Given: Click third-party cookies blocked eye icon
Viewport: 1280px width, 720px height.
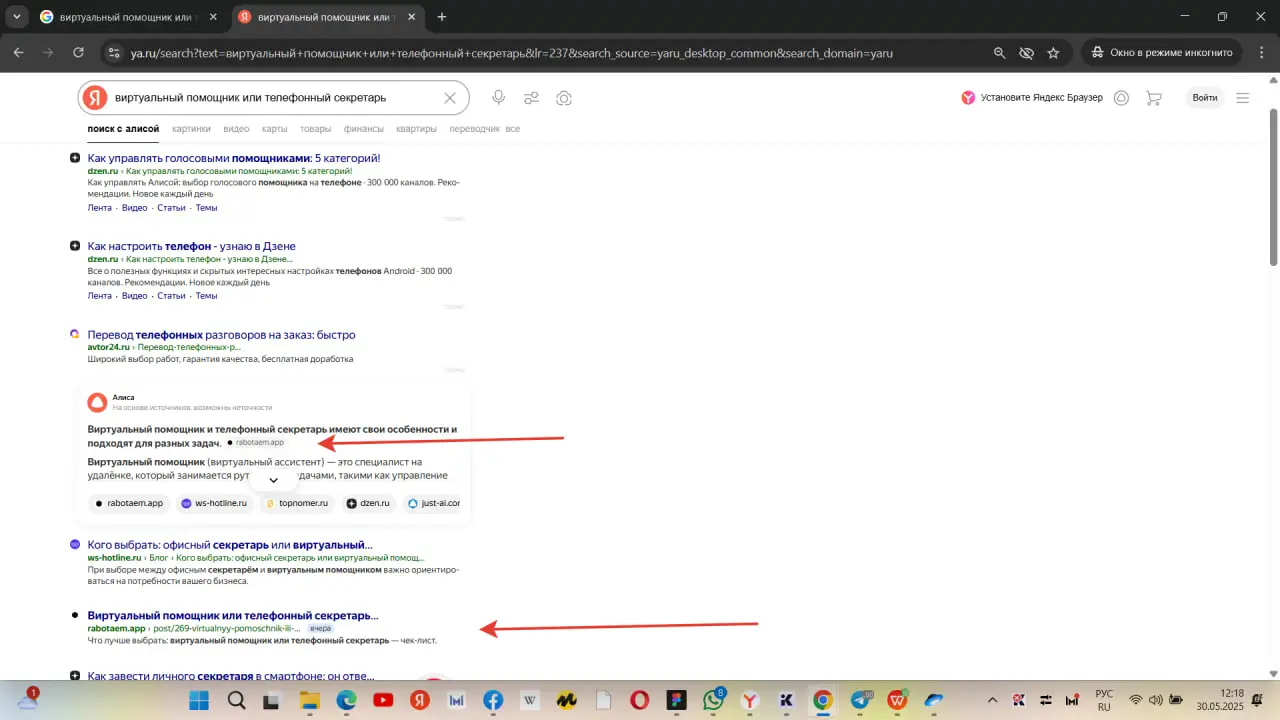Looking at the screenshot, I should pos(1026,53).
